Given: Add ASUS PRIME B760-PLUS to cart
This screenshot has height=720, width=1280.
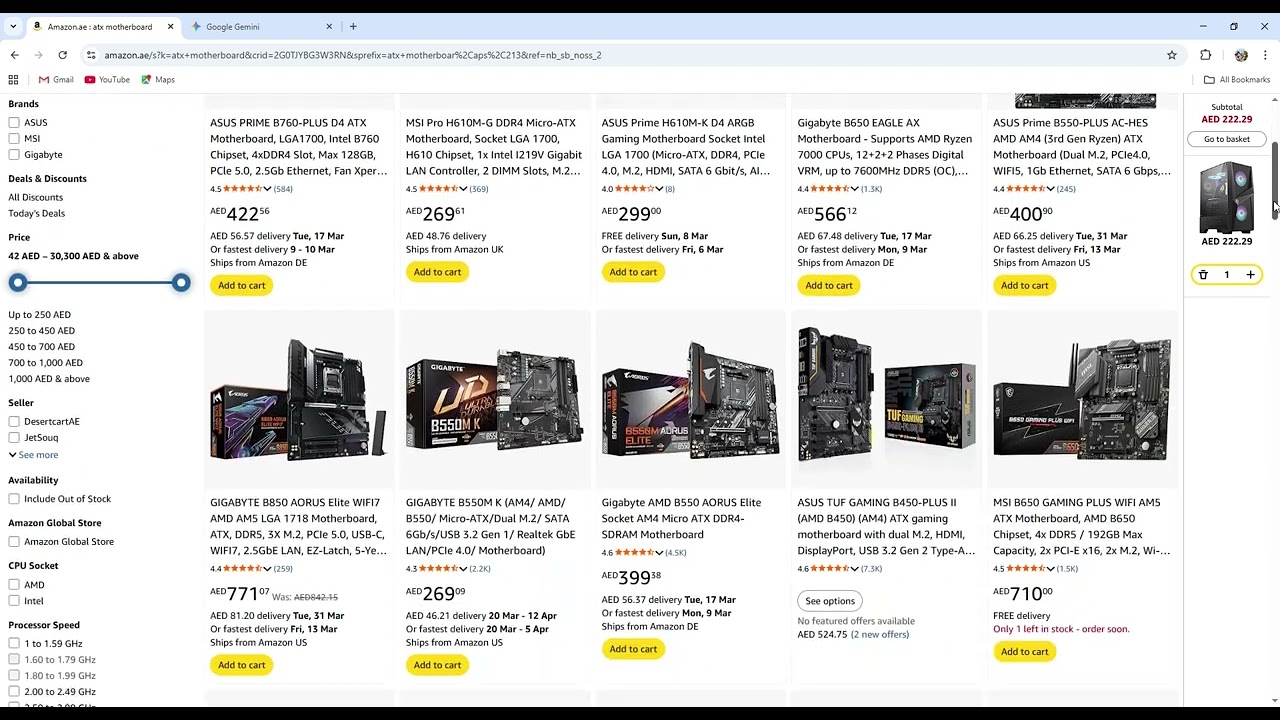Looking at the screenshot, I should tap(242, 285).
